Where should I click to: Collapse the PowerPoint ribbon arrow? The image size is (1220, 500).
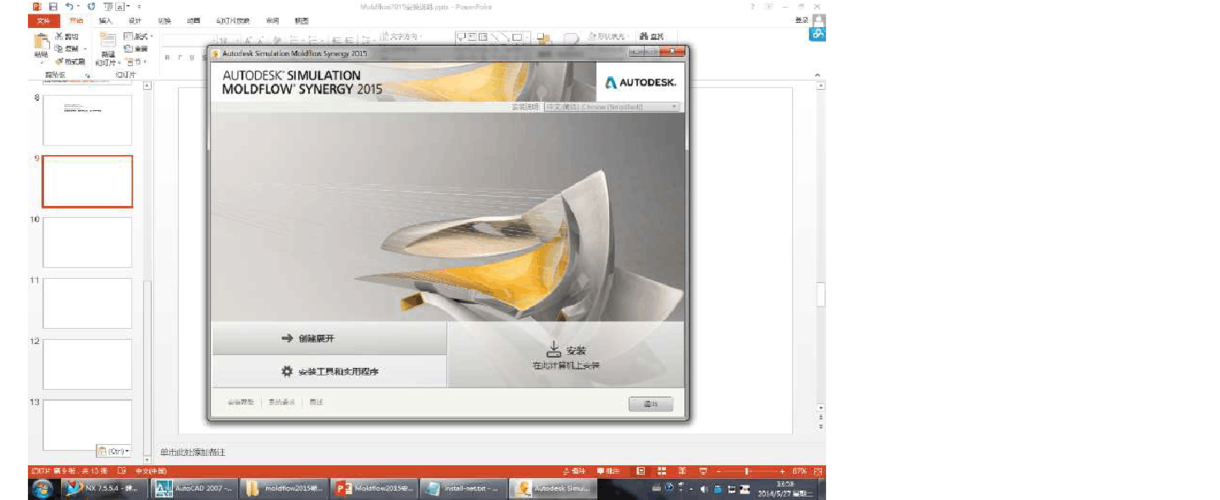tap(818, 73)
